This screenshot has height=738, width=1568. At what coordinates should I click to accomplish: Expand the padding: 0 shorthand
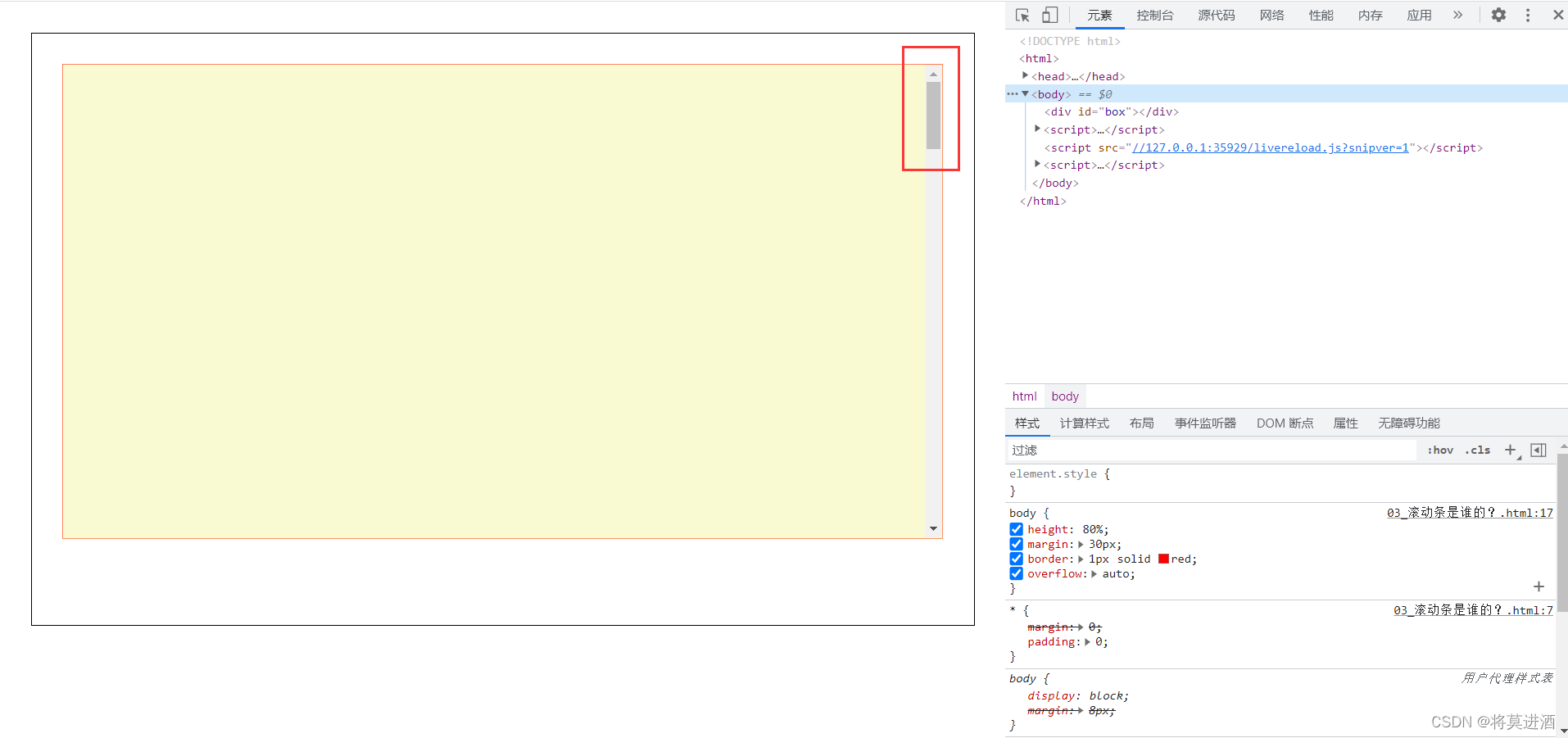coord(1088,642)
